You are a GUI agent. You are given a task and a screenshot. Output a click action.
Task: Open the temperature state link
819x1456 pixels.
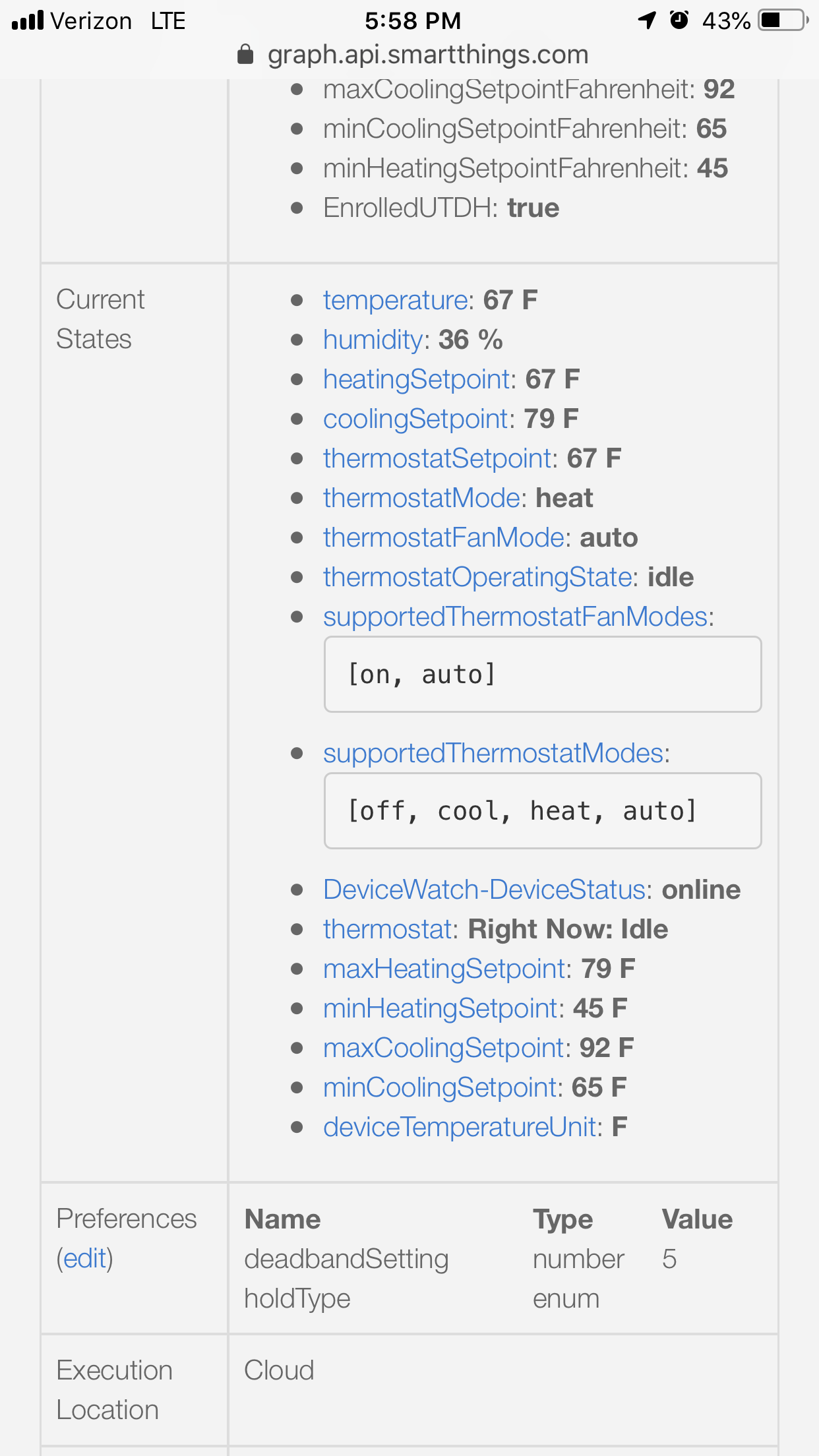tap(395, 300)
